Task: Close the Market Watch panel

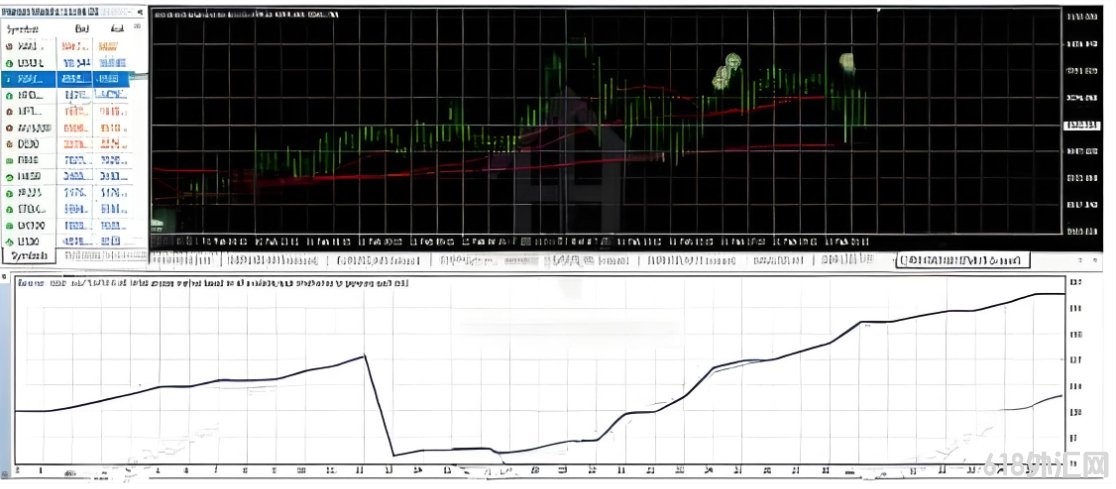Action: point(140,11)
